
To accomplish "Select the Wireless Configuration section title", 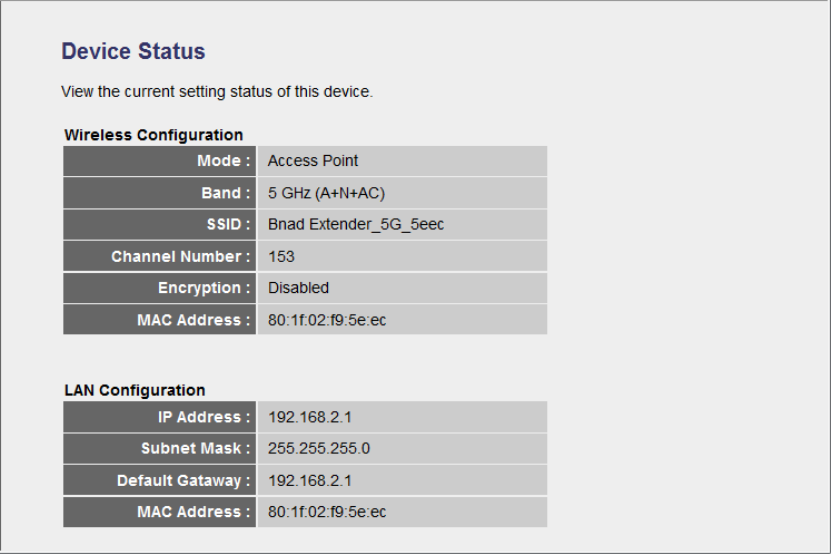I will 153,135.
